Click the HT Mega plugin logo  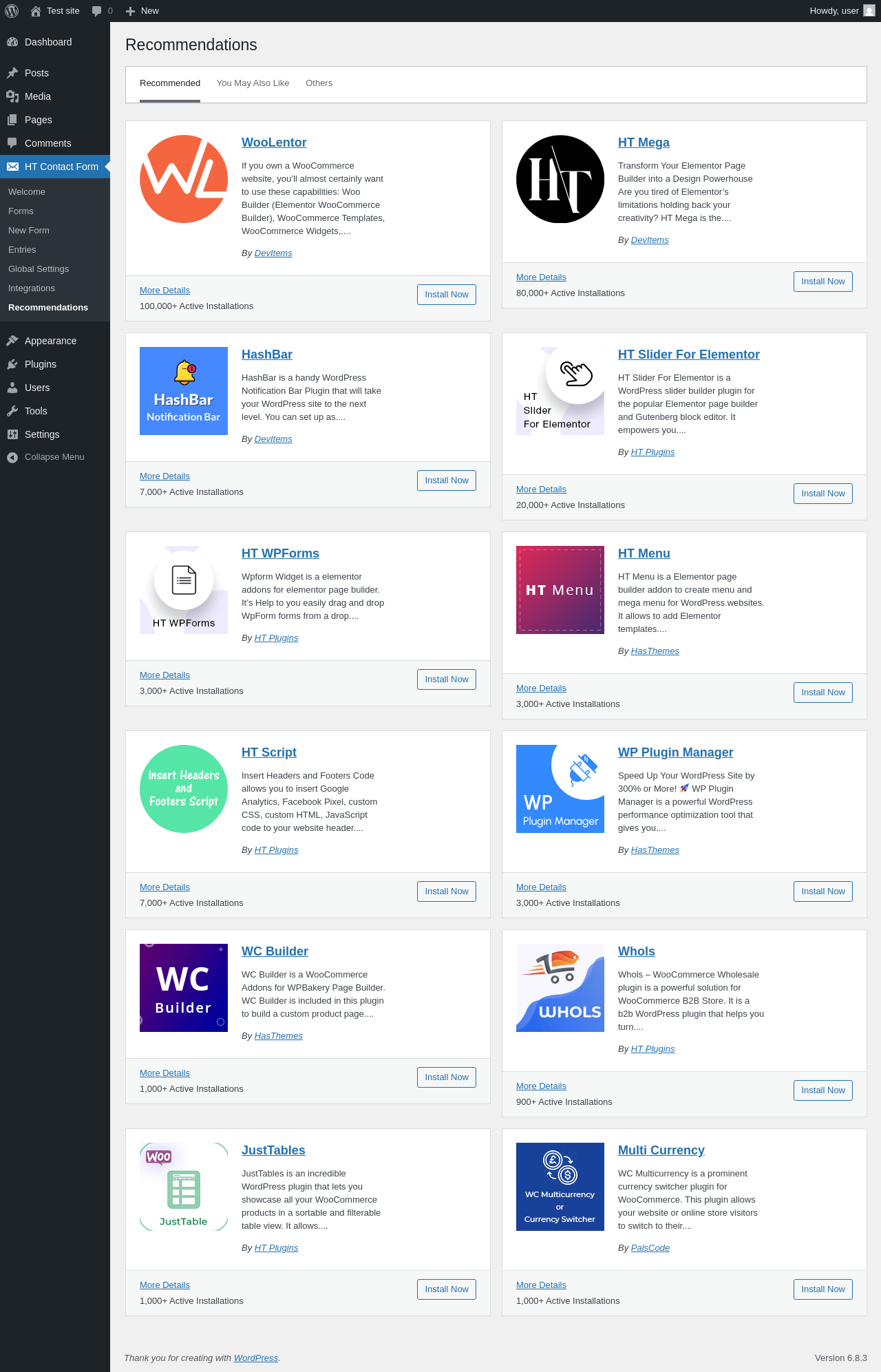coord(560,179)
